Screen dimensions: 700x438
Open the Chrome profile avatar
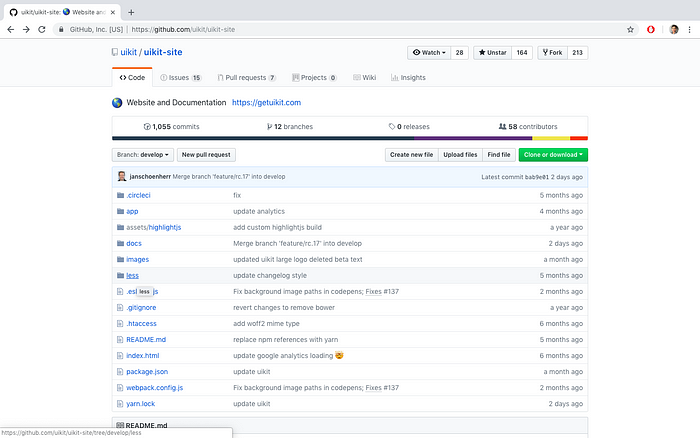click(x=674, y=29)
